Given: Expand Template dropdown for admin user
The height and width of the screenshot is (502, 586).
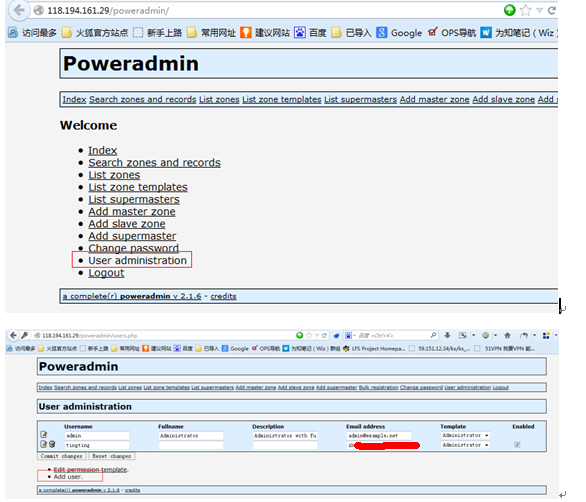Looking at the screenshot, I should [x=465, y=435].
